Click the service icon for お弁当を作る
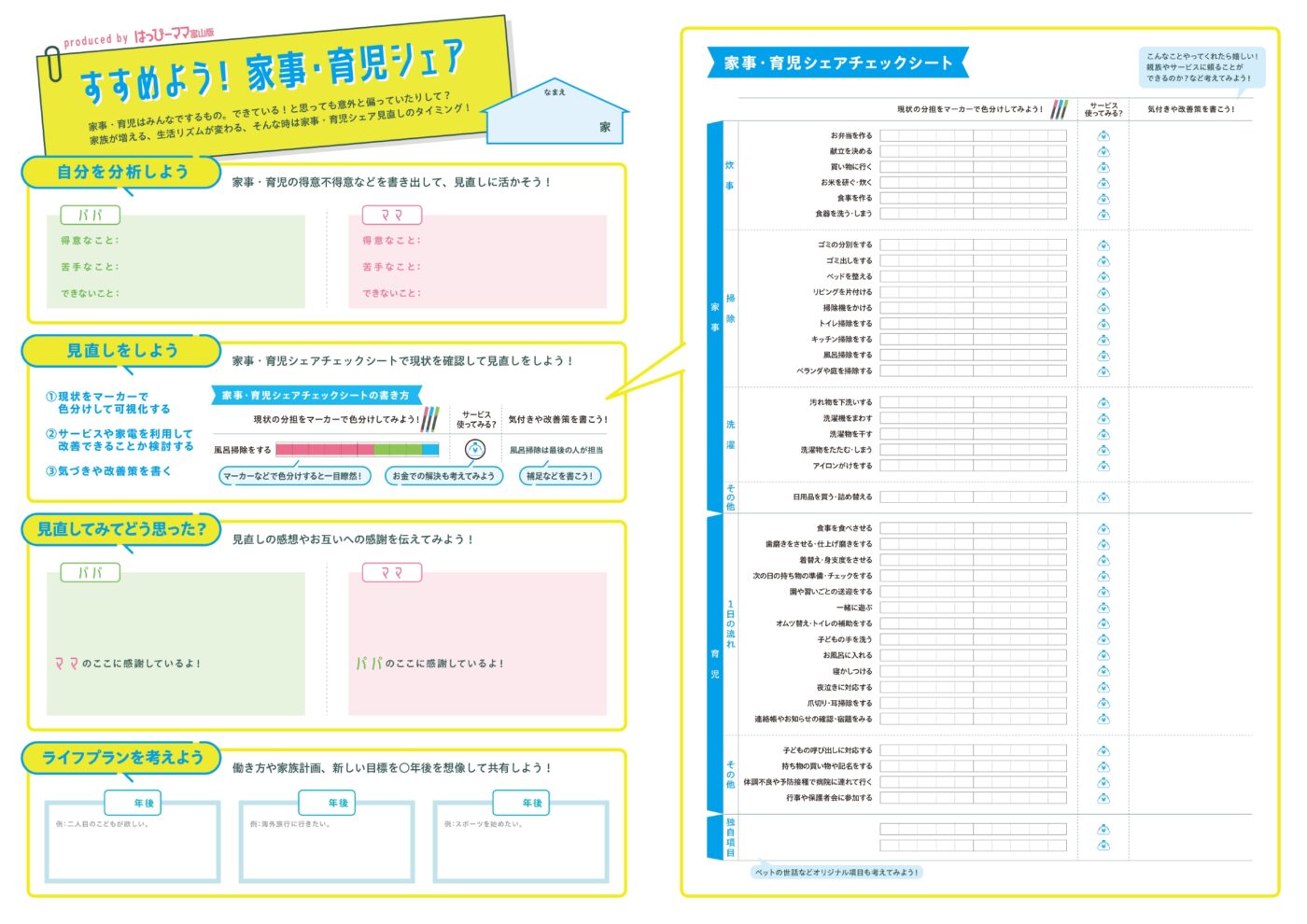This screenshot has height=924, width=1307. pos(1103,135)
